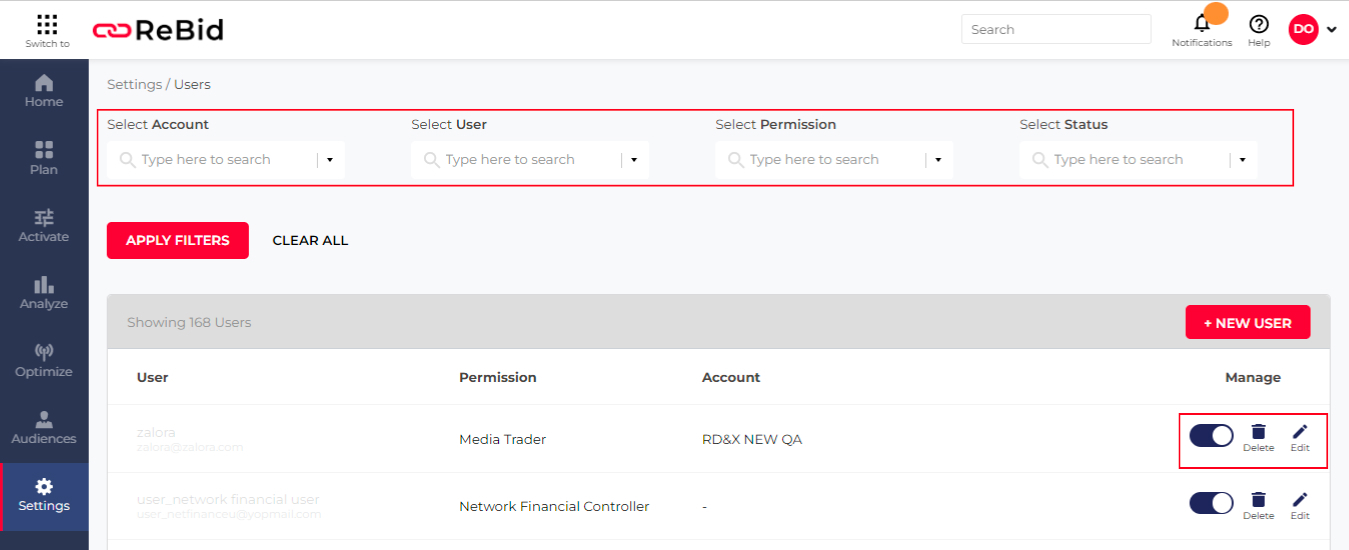Click the top Search input field
The width and height of the screenshot is (1349, 550).
1055,30
